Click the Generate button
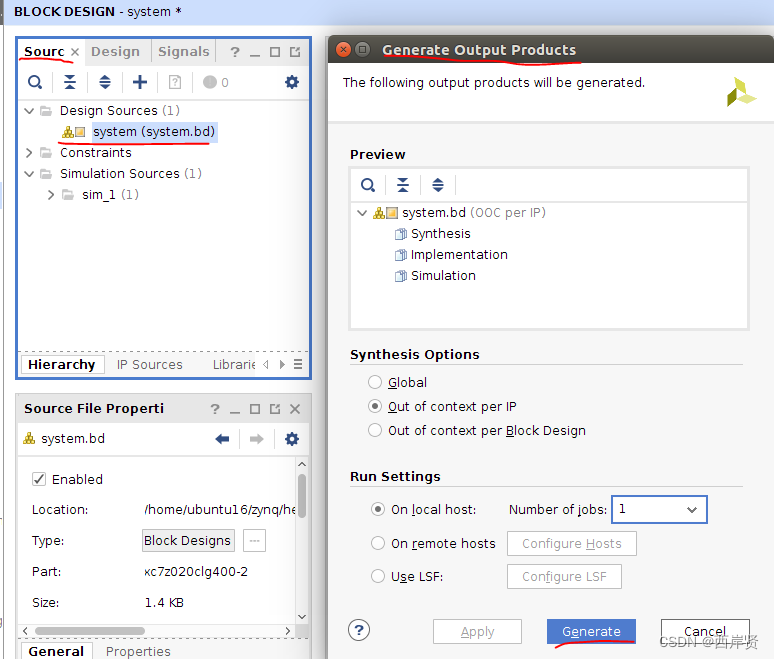Screen dimensions: 774x659 (x=591, y=631)
